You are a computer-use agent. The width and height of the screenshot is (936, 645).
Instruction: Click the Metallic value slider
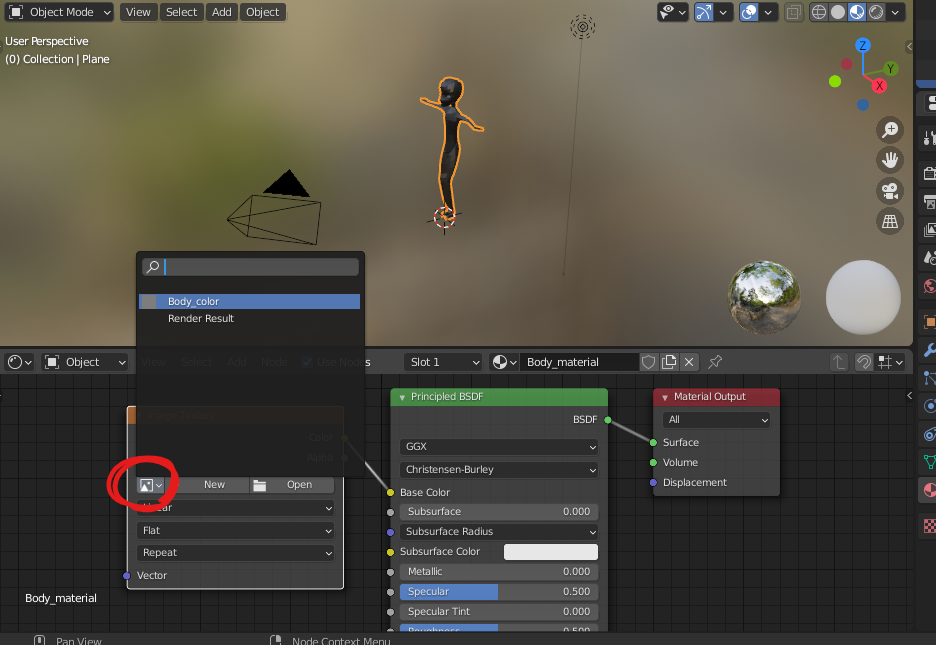point(498,572)
